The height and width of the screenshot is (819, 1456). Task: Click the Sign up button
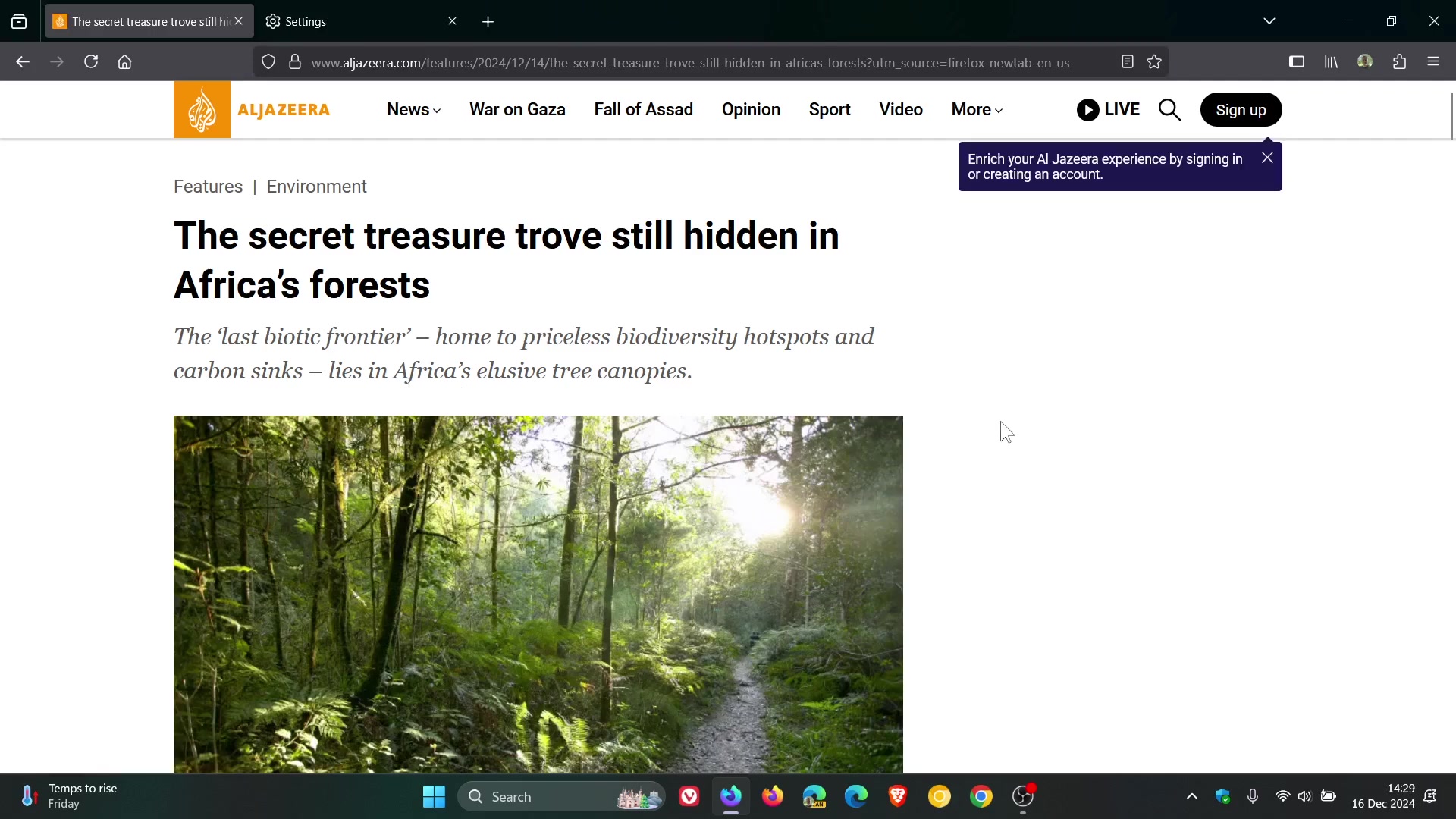(x=1241, y=110)
